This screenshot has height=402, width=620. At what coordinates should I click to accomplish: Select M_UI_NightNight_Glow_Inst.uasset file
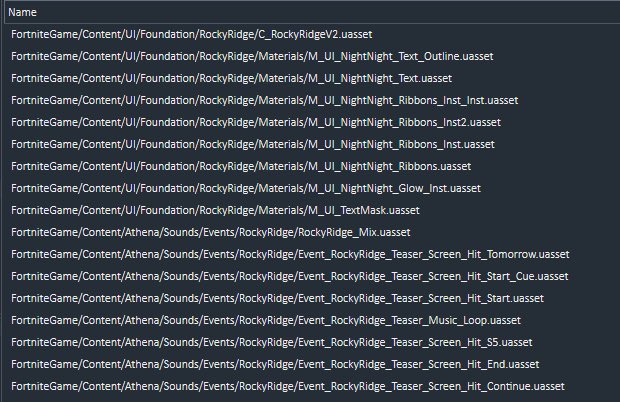(x=312, y=188)
